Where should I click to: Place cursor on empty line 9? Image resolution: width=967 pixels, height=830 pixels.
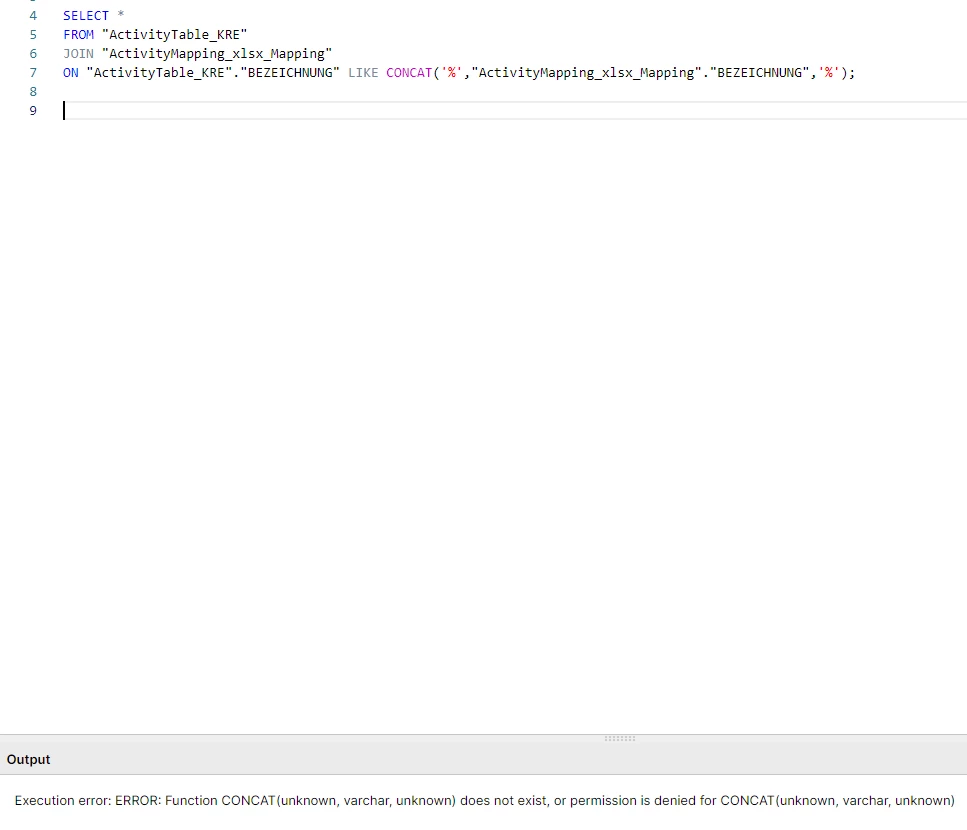tap(514, 110)
